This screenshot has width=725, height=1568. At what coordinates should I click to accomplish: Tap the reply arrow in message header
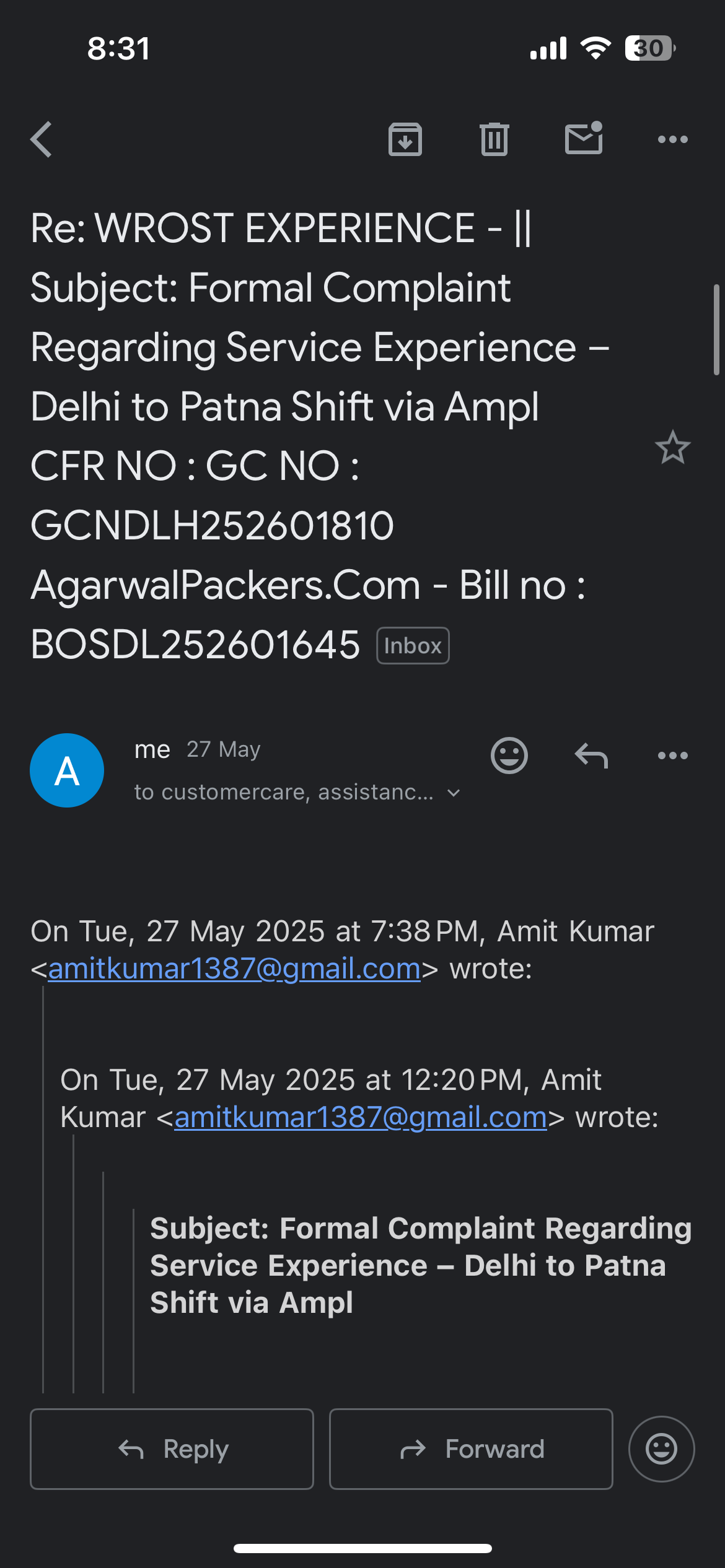(x=591, y=756)
